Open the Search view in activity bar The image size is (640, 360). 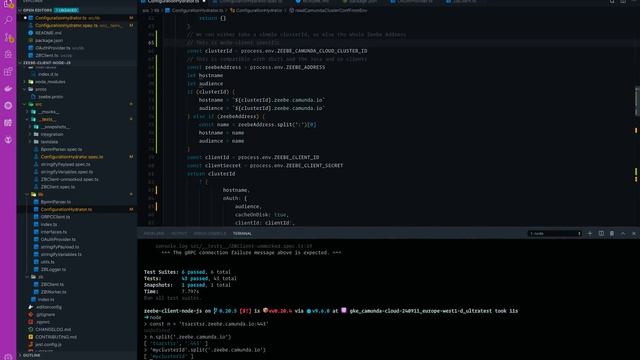coord(8,20)
